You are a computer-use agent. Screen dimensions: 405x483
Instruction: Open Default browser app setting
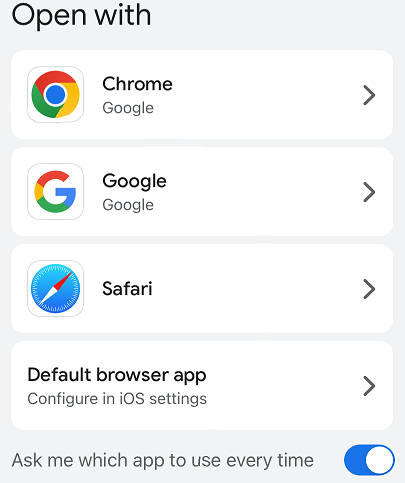point(202,386)
